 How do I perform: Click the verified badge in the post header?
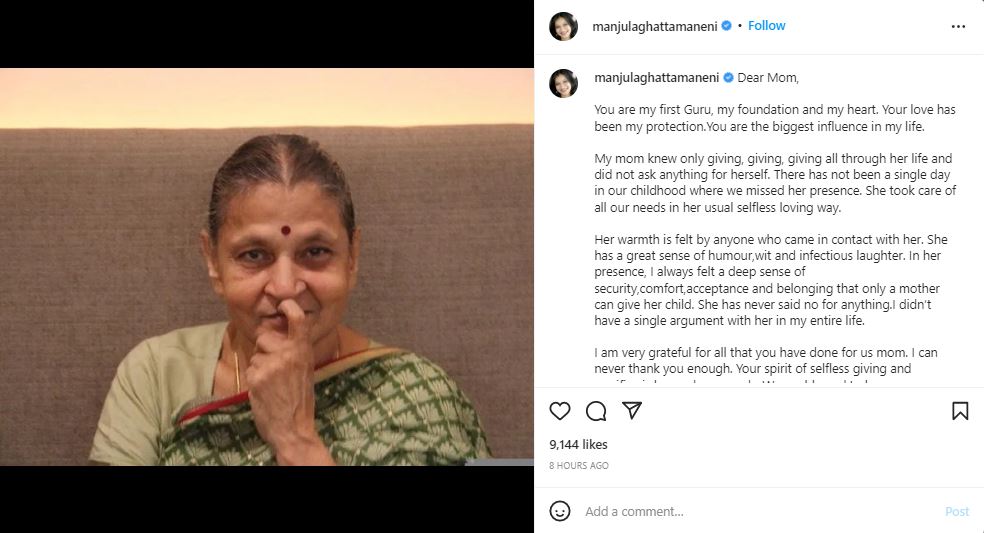point(726,26)
